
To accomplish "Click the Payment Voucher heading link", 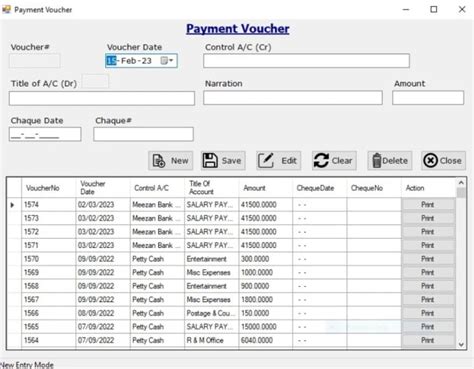I will click(238, 29).
